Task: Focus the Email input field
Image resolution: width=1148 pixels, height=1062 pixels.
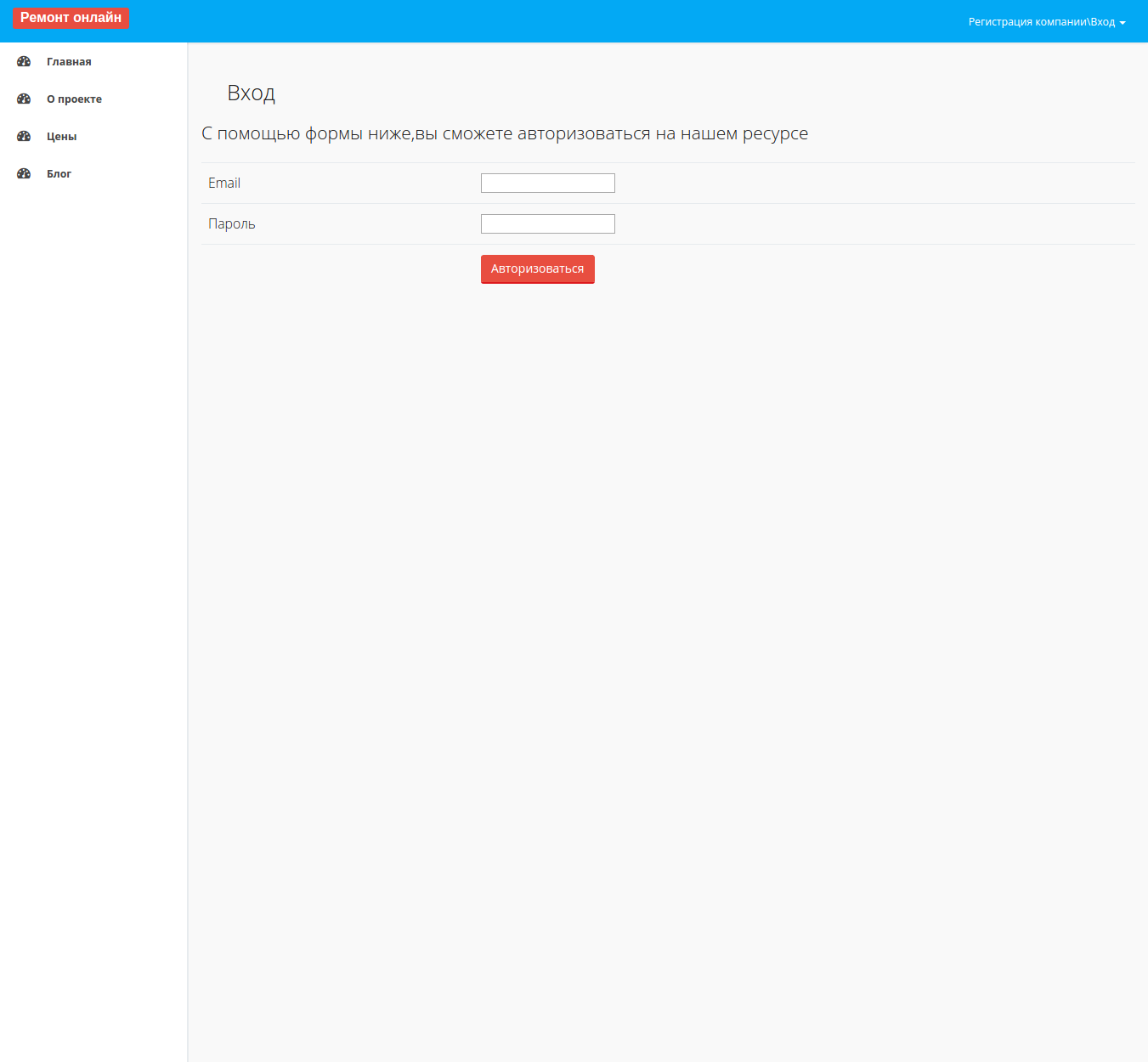Action: [548, 183]
